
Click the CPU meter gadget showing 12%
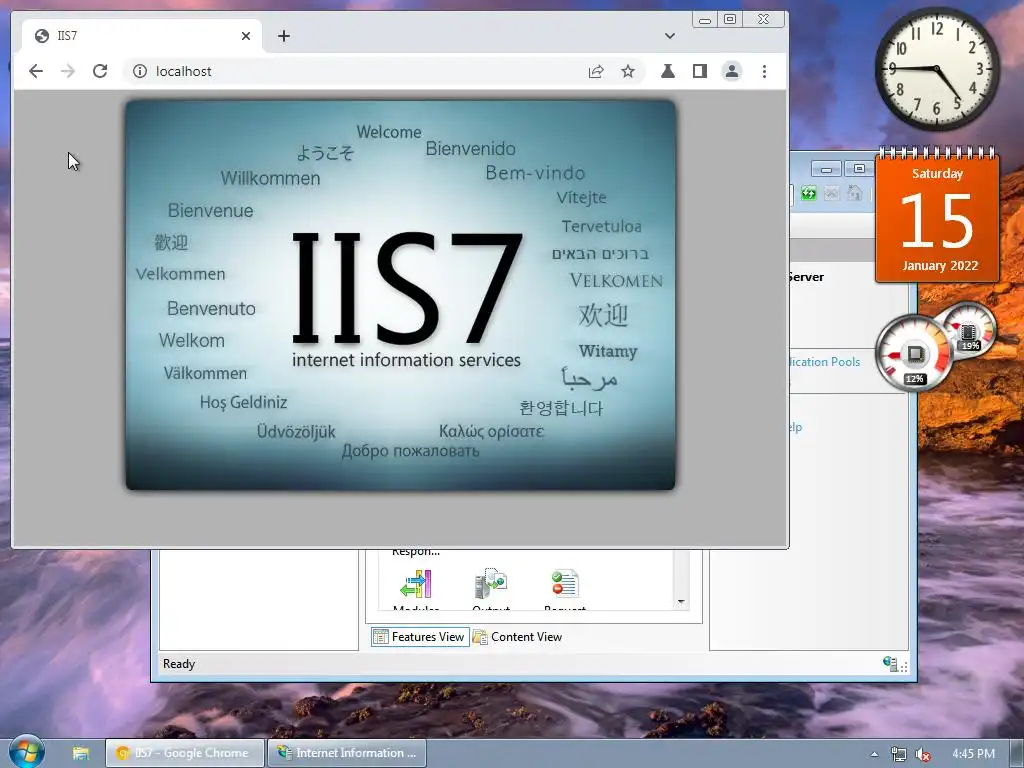coord(914,353)
